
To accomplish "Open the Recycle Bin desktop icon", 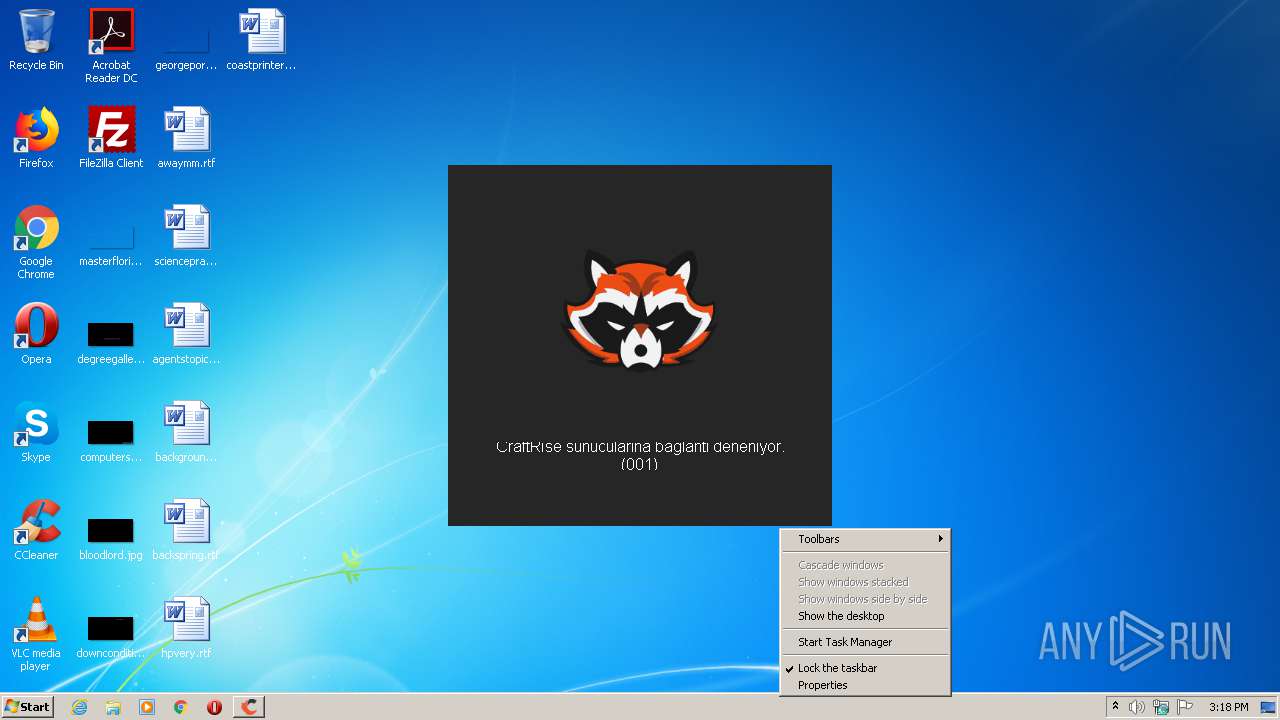I will click(36, 41).
